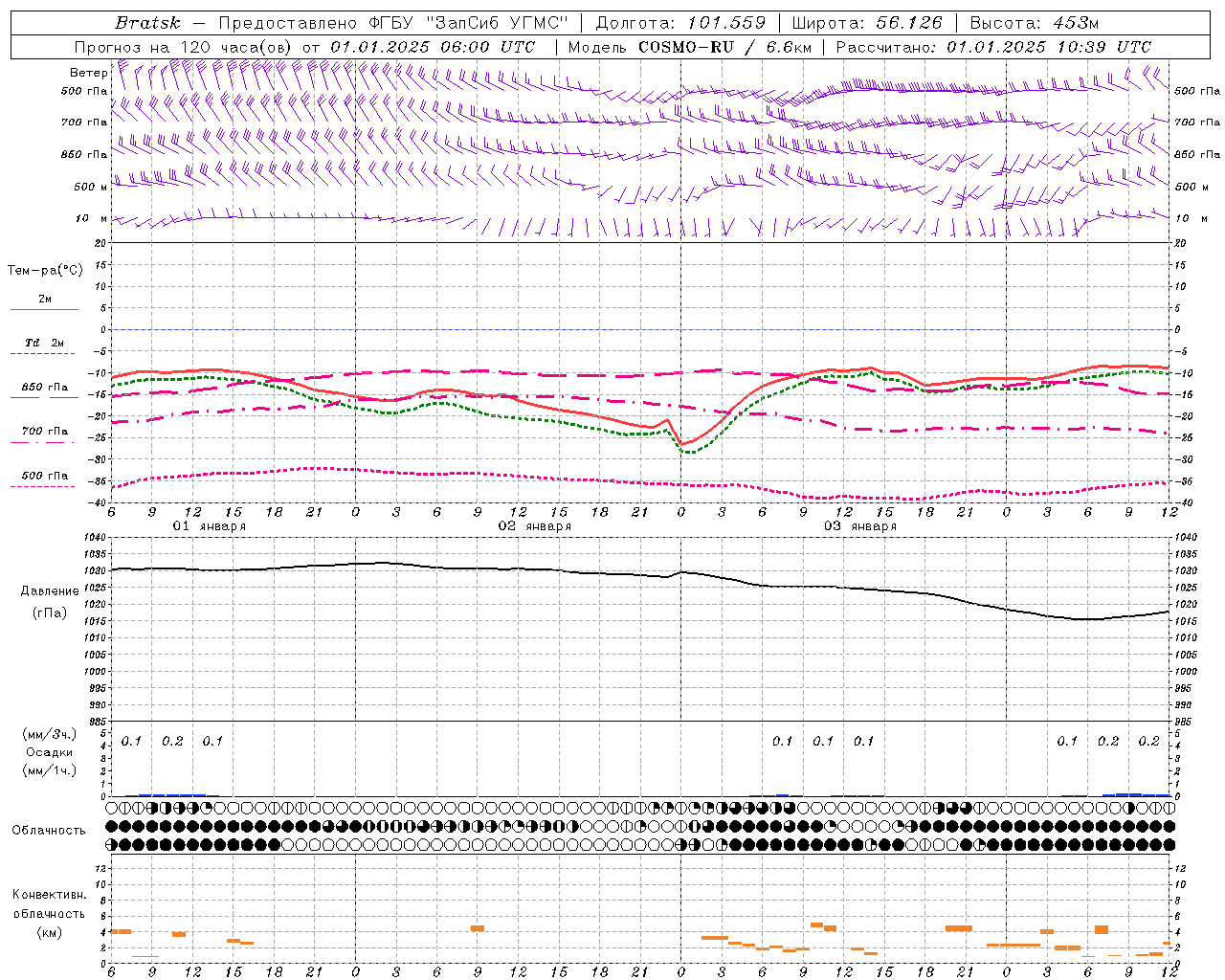Click the Рассчитано: 01.01.2025 10:39 UTC timestamp

coord(993,47)
